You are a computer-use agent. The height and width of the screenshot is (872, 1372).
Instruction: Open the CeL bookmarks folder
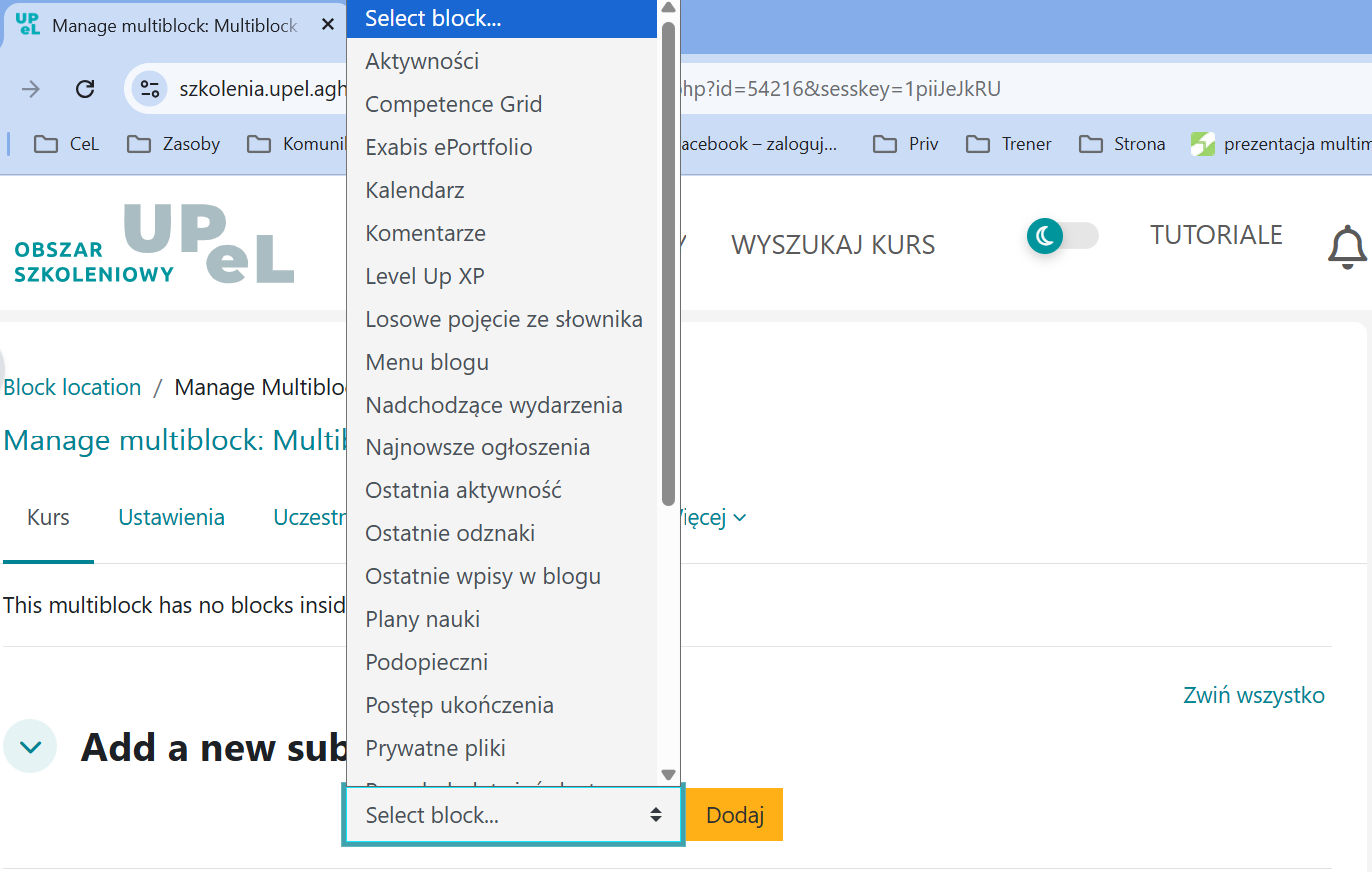tap(67, 144)
